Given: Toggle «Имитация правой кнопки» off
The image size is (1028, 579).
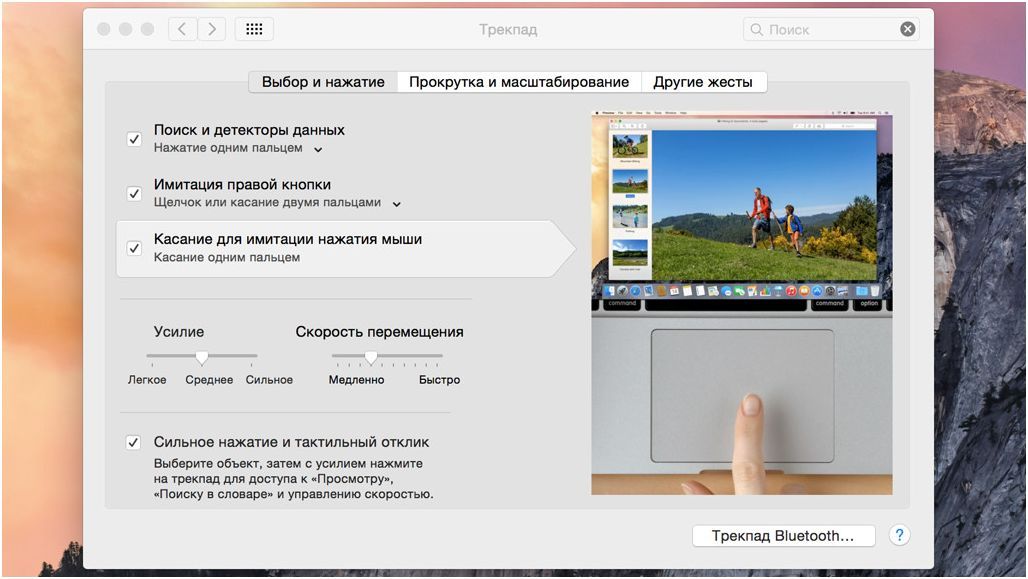Looking at the screenshot, I should tap(134, 194).
